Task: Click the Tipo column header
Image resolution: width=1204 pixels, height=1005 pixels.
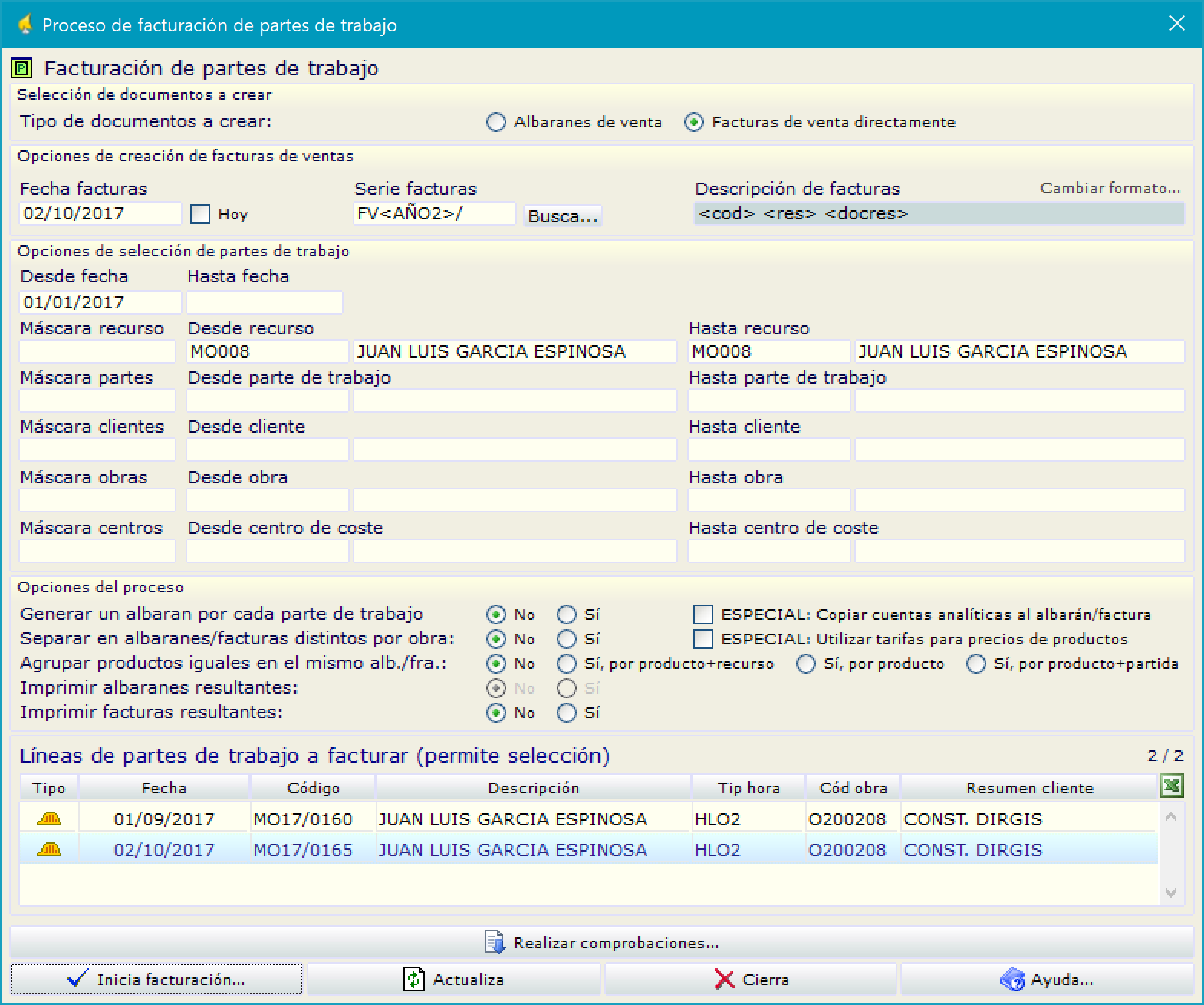Action: coord(49,788)
